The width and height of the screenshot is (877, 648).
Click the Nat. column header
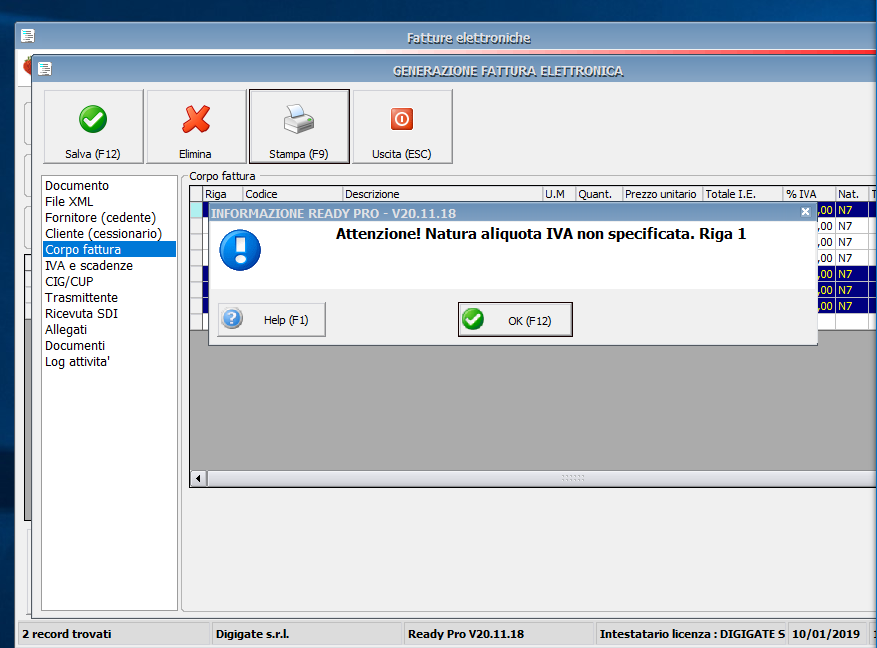(852, 194)
